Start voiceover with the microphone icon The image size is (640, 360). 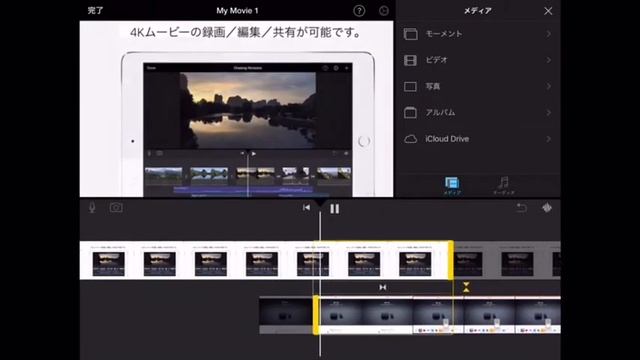pyautogui.click(x=92, y=208)
